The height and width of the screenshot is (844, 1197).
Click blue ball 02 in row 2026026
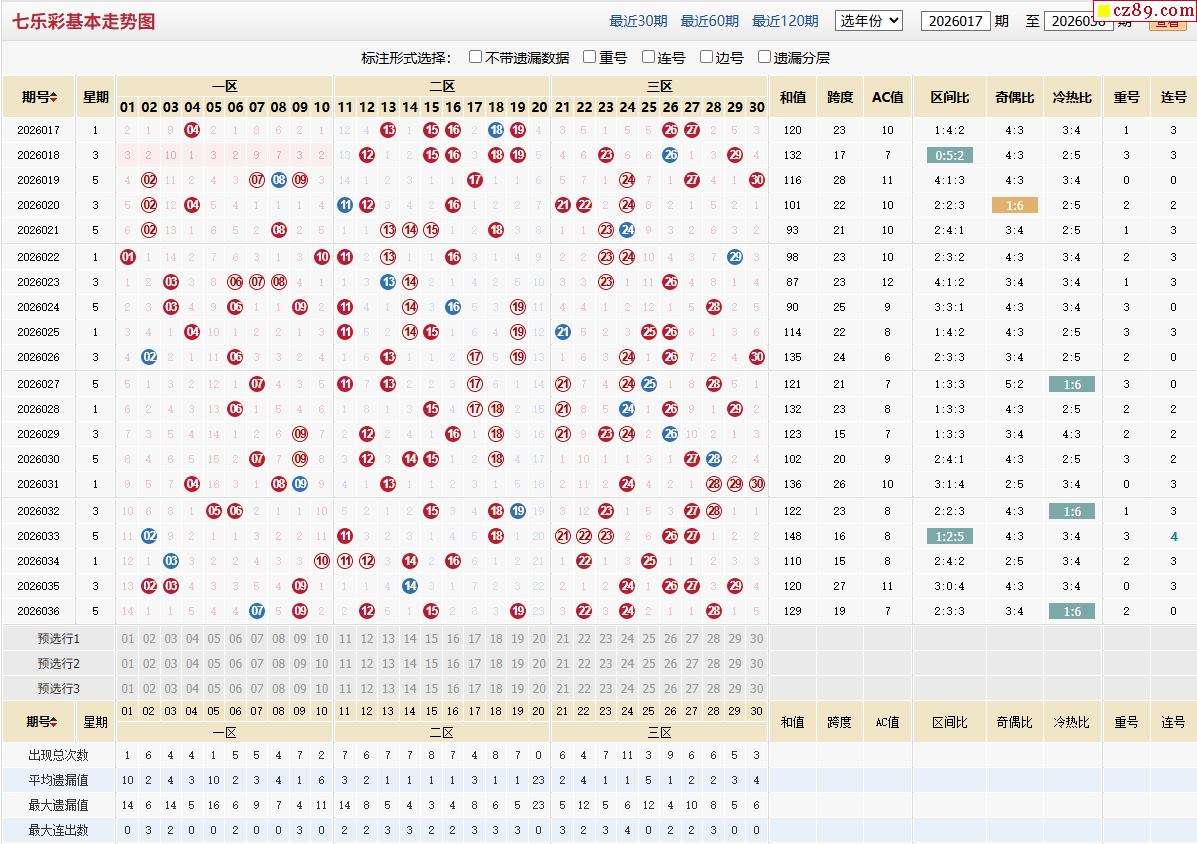click(149, 357)
